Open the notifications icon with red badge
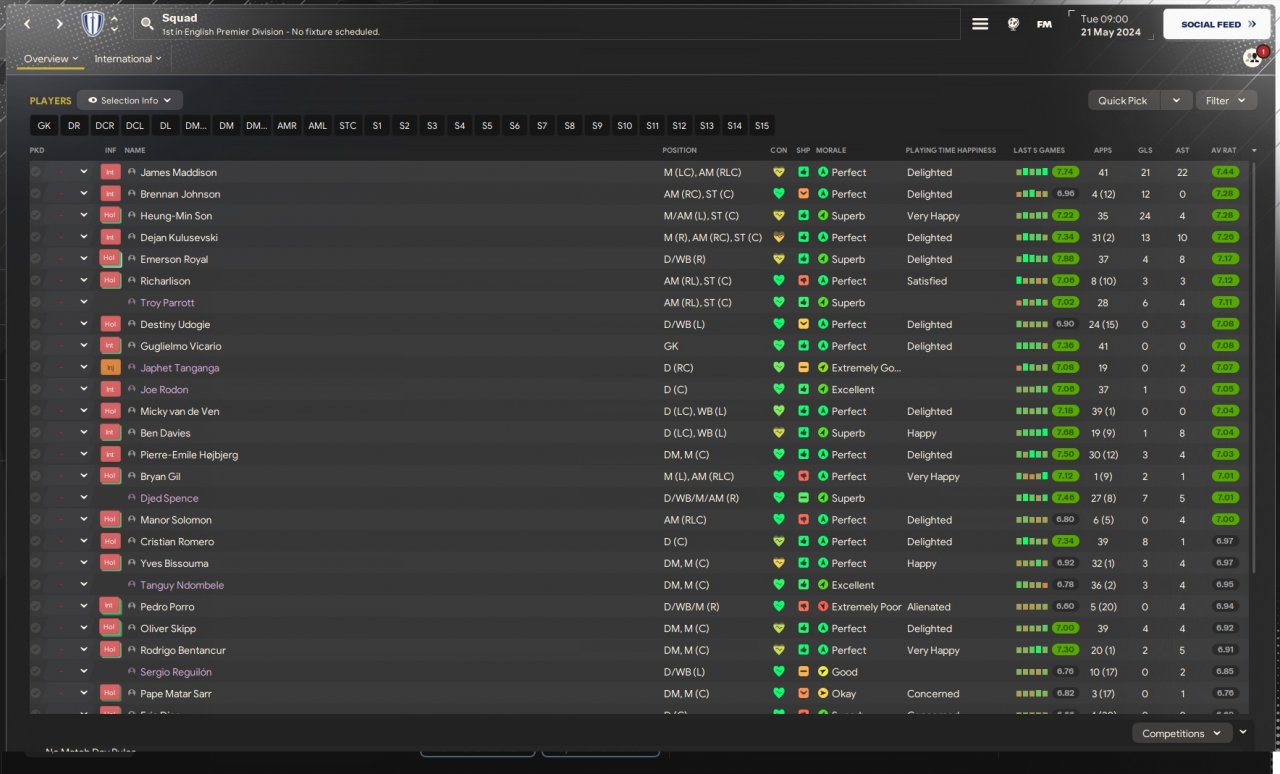This screenshot has width=1280, height=774. pos(1253,58)
